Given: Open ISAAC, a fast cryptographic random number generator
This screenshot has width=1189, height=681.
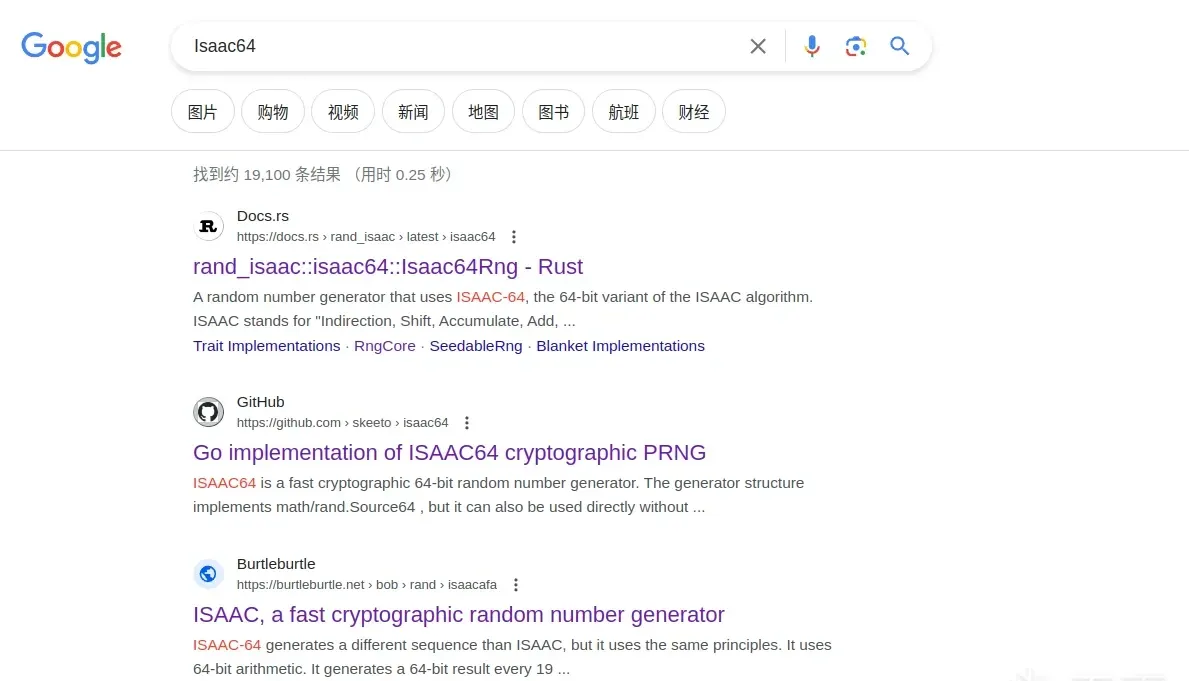Looking at the screenshot, I should (459, 614).
